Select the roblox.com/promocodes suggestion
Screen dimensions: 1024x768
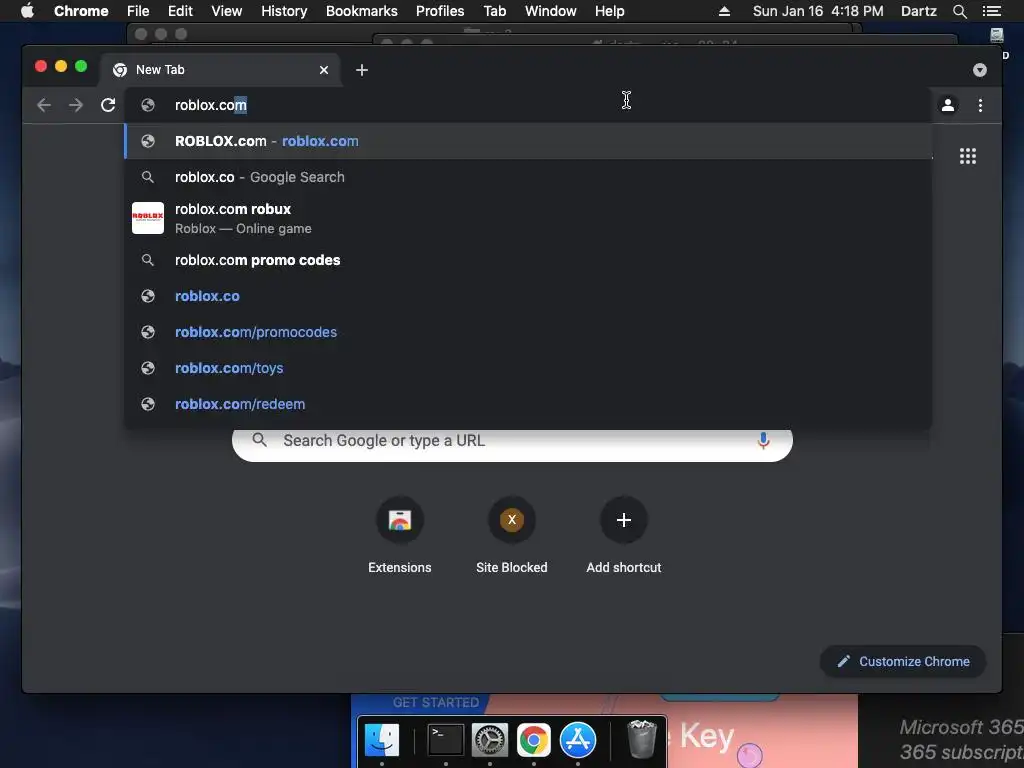528,332
